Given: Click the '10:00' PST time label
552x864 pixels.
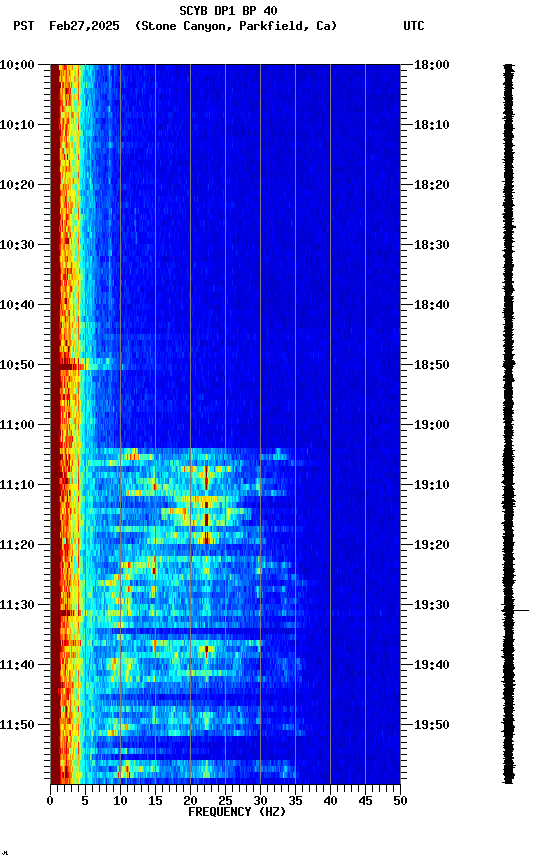Looking at the screenshot, I should [17, 65].
